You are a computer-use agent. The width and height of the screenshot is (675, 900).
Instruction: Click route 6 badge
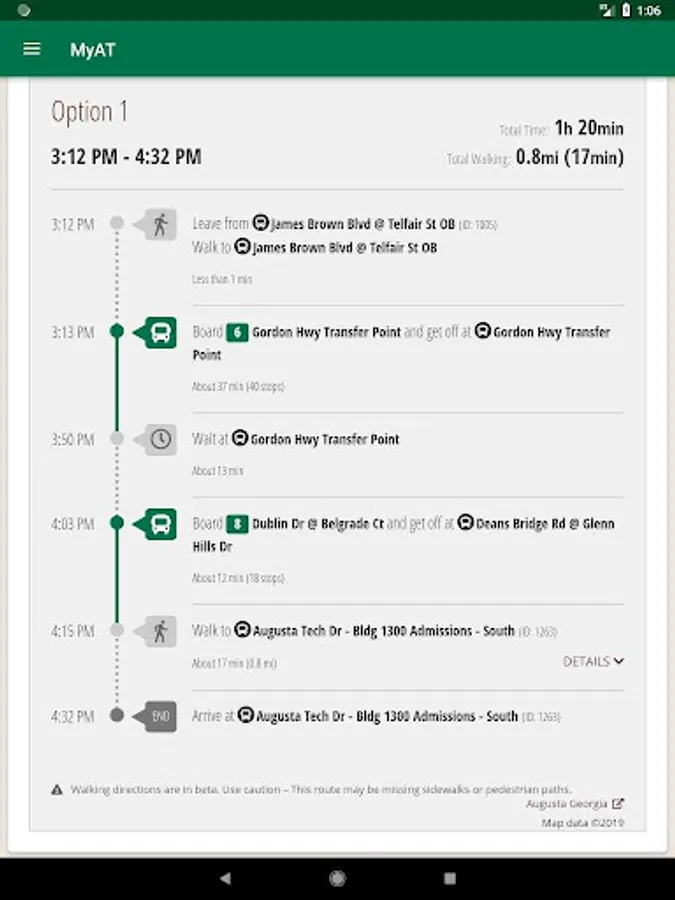(x=236, y=332)
